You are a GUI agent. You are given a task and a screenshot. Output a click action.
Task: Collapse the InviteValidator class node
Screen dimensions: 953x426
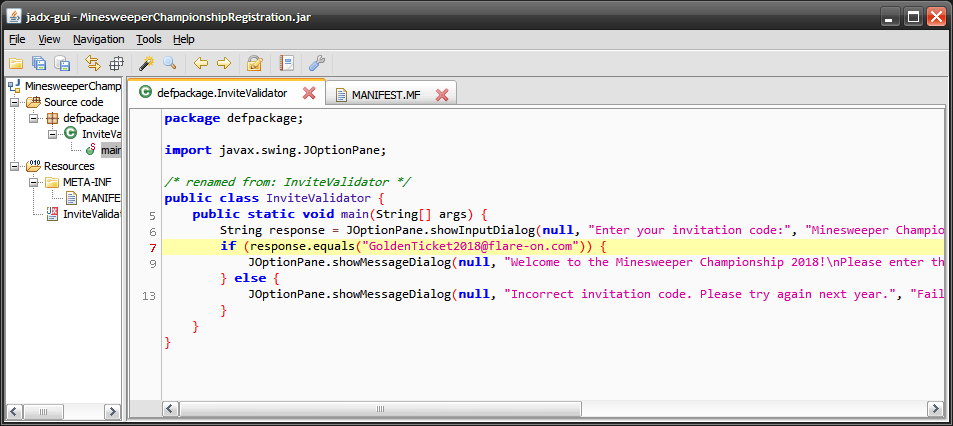pos(52,134)
